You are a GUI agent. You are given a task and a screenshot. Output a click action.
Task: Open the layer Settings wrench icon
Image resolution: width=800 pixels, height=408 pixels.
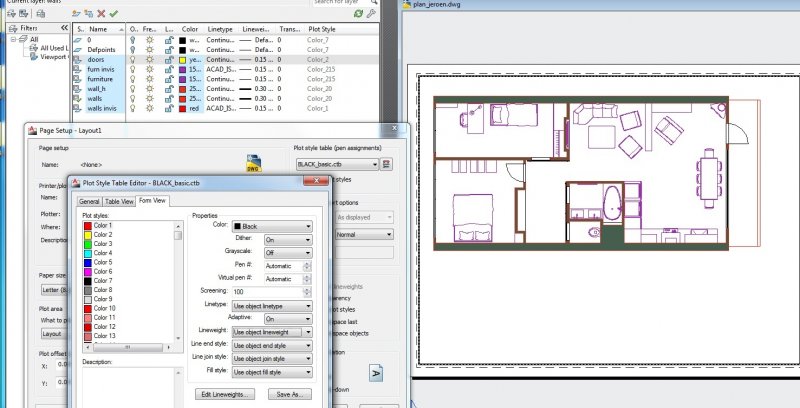pos(372,13)
